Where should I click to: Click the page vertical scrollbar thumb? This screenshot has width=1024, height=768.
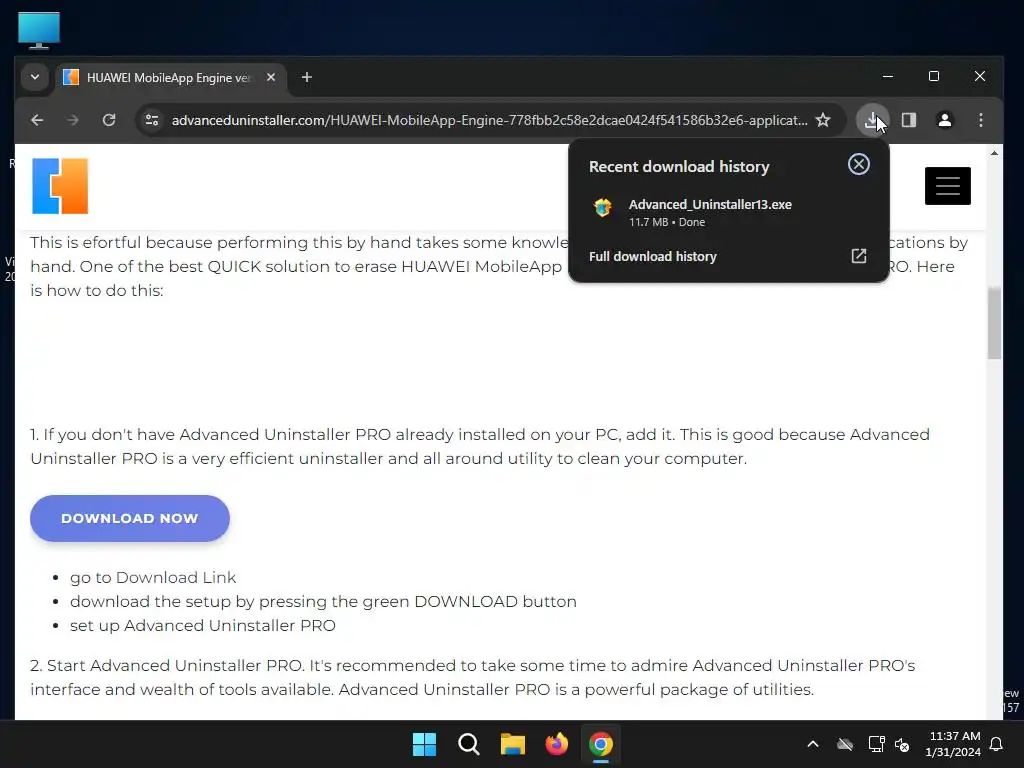tap(994, 323)
